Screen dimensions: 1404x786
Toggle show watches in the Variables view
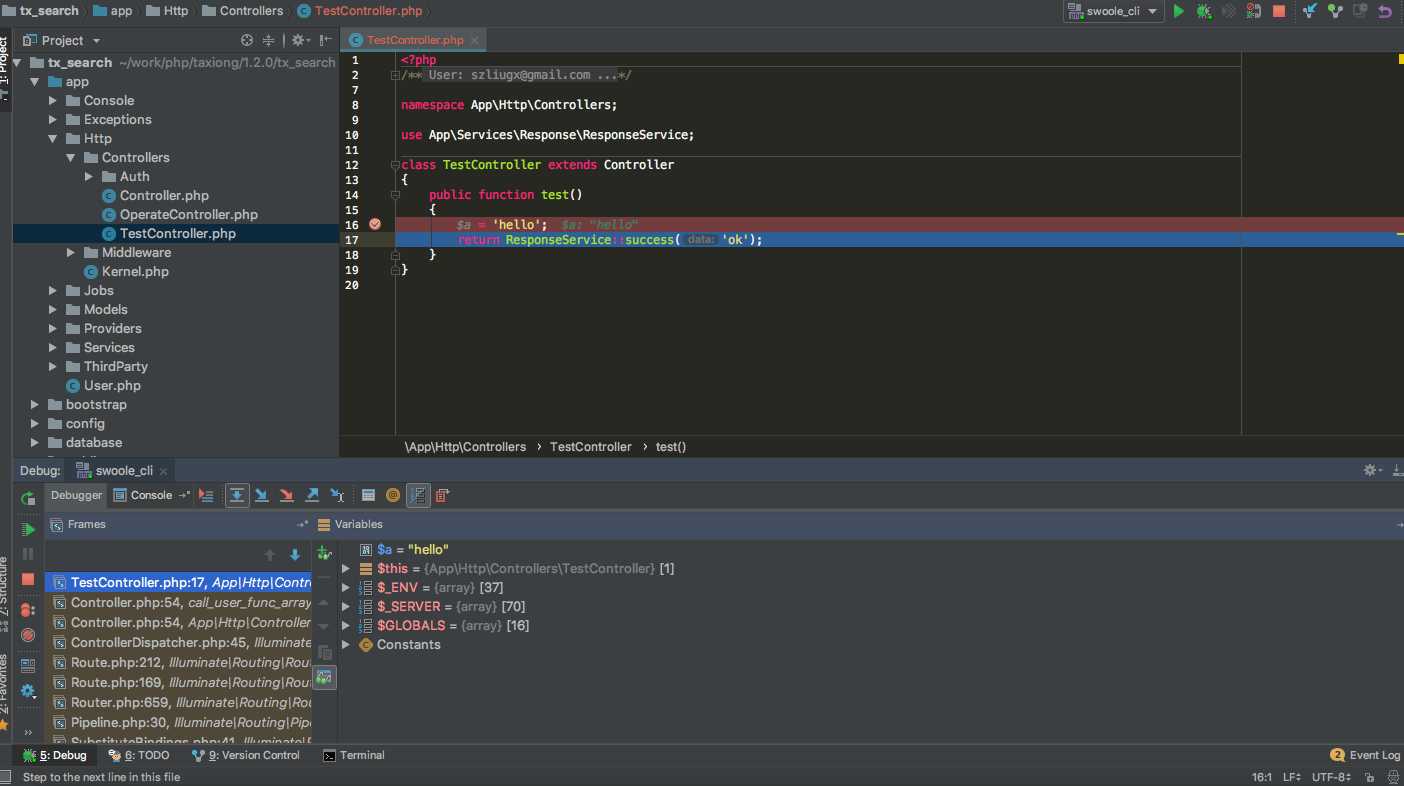coord(324,677)
